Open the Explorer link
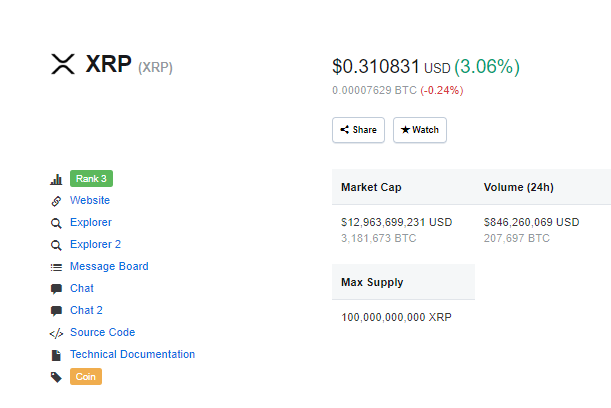The image size is (611, 408). (91, 223)
